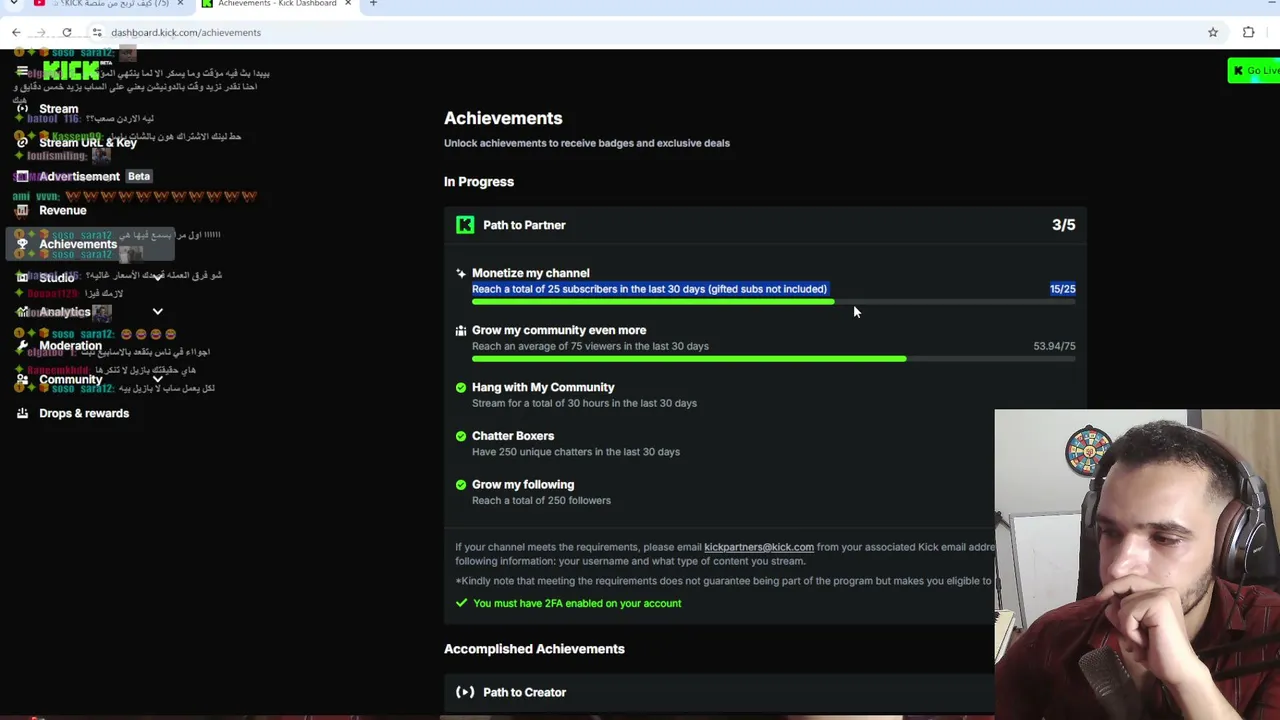
Task: Click the Drops & rewards gift icon
Action: pyautogui.click(x=22, y=413)
